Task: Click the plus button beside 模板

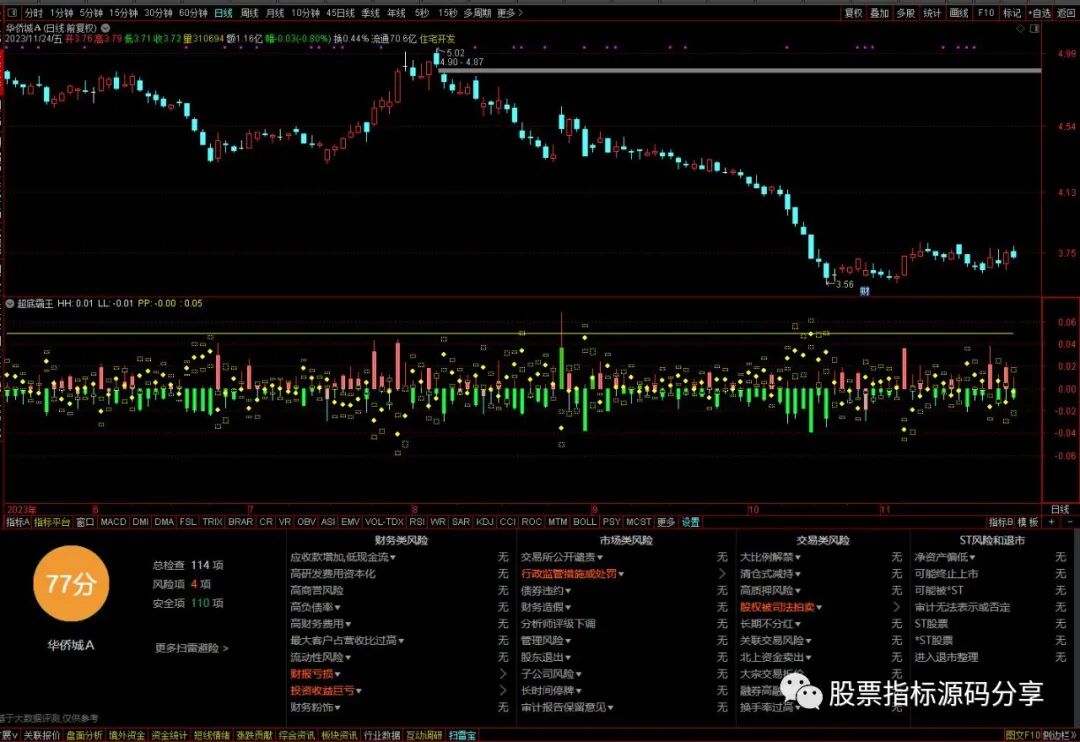Action: 1052,522
